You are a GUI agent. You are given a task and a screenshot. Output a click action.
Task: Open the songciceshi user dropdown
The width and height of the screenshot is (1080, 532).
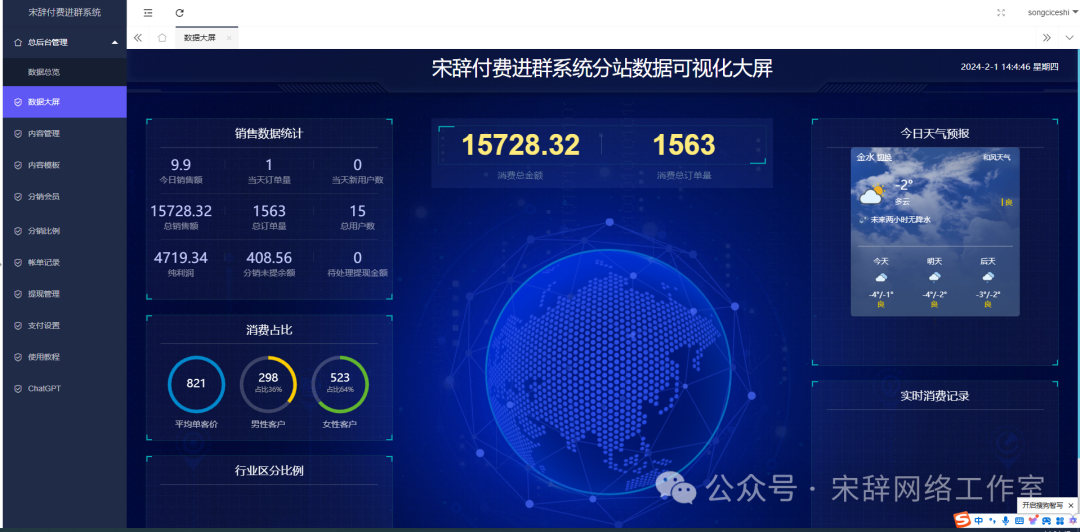(1053, 12)
